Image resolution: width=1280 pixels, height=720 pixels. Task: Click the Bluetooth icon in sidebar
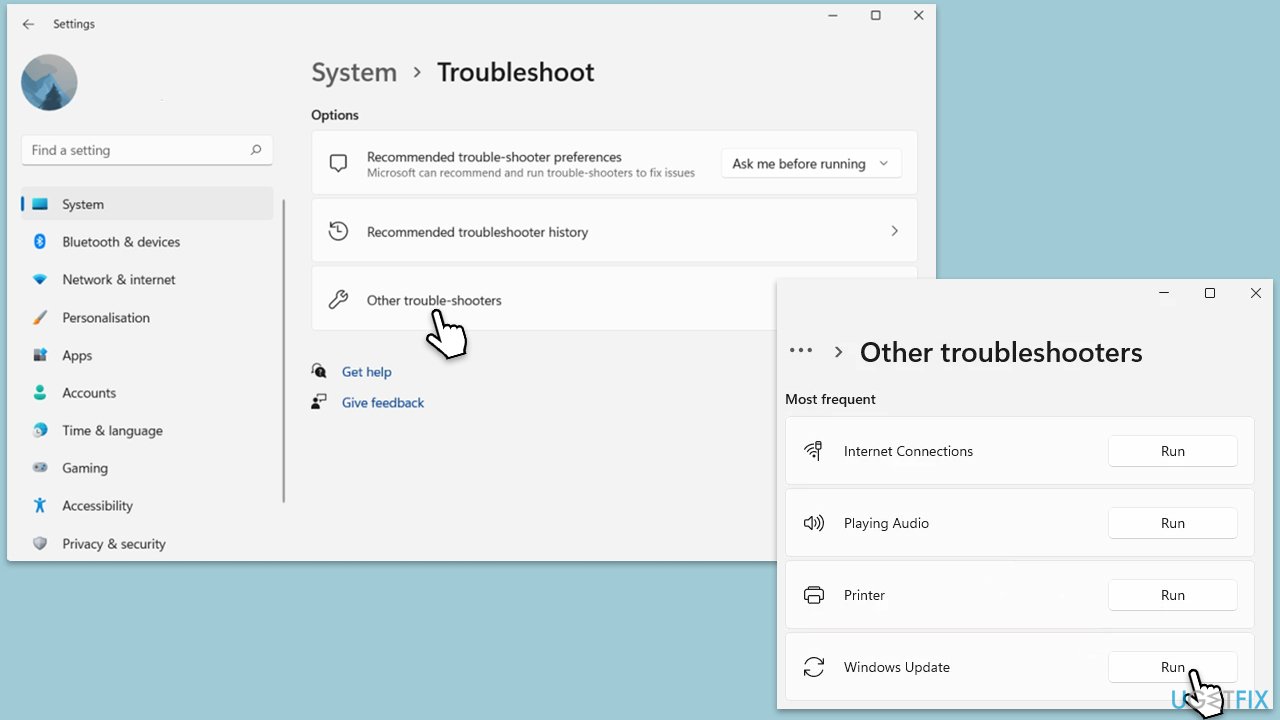click(40, 242)
